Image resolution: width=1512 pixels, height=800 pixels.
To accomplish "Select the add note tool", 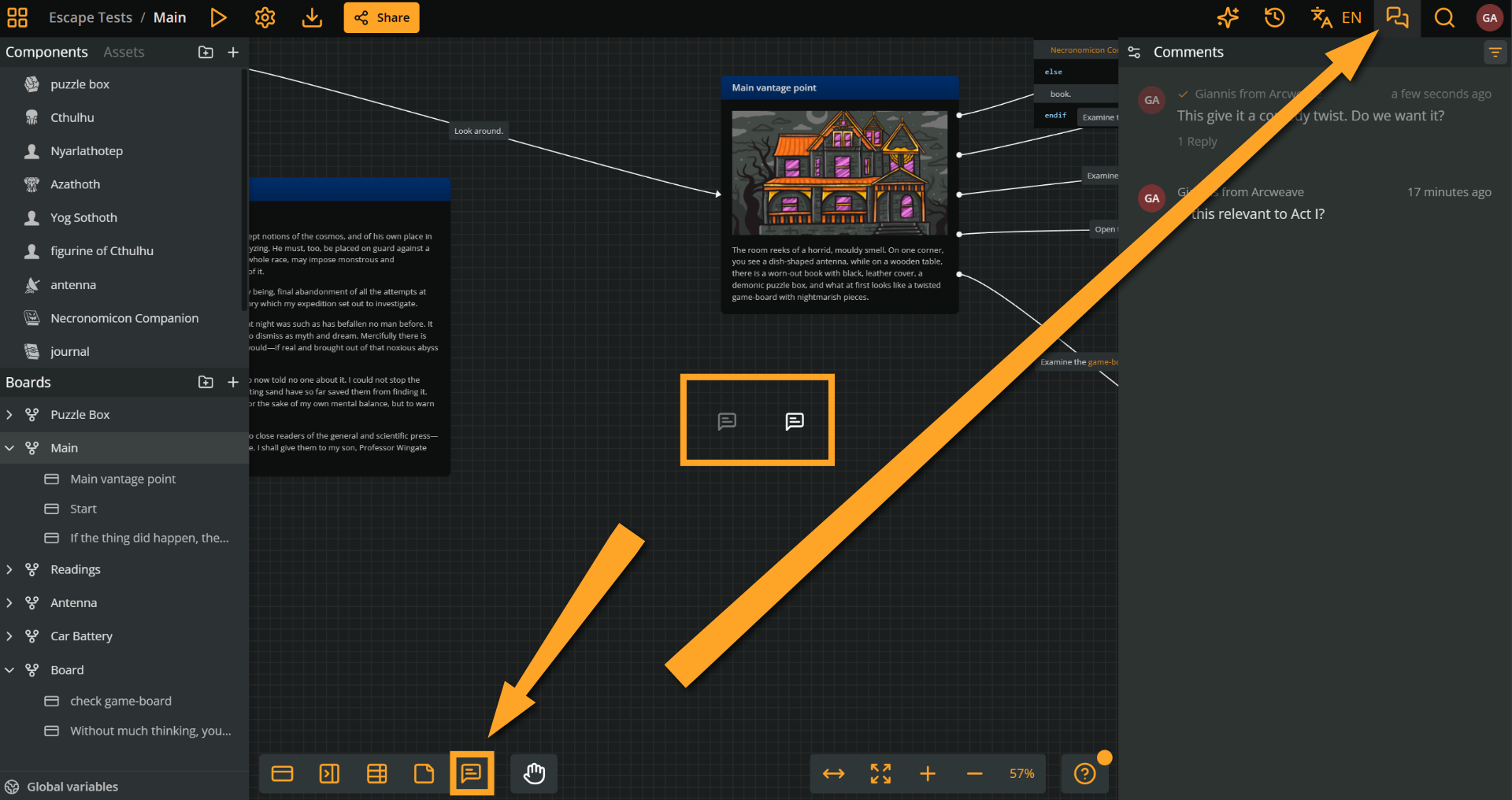I will [x=424, y=774].
